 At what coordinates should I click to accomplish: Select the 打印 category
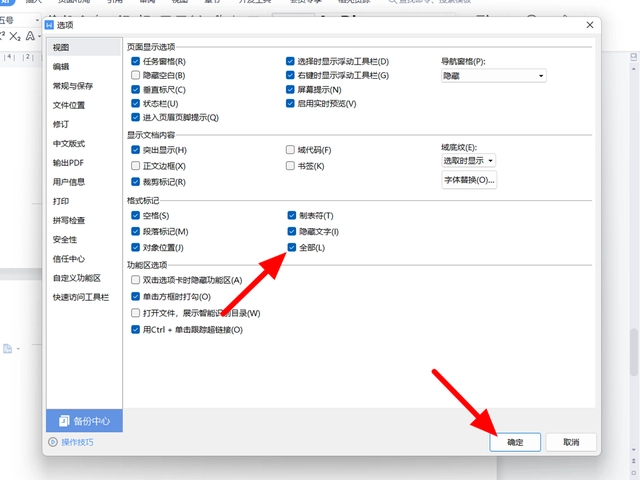click(x=84, y=201)
